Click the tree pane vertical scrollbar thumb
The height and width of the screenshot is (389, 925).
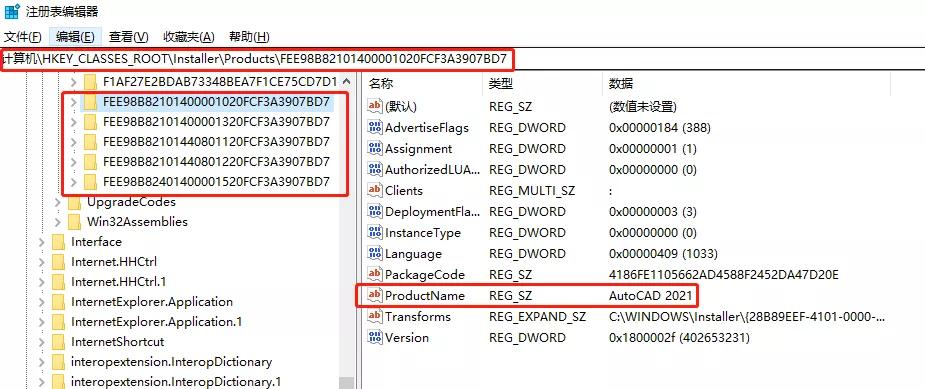point(346,383)
